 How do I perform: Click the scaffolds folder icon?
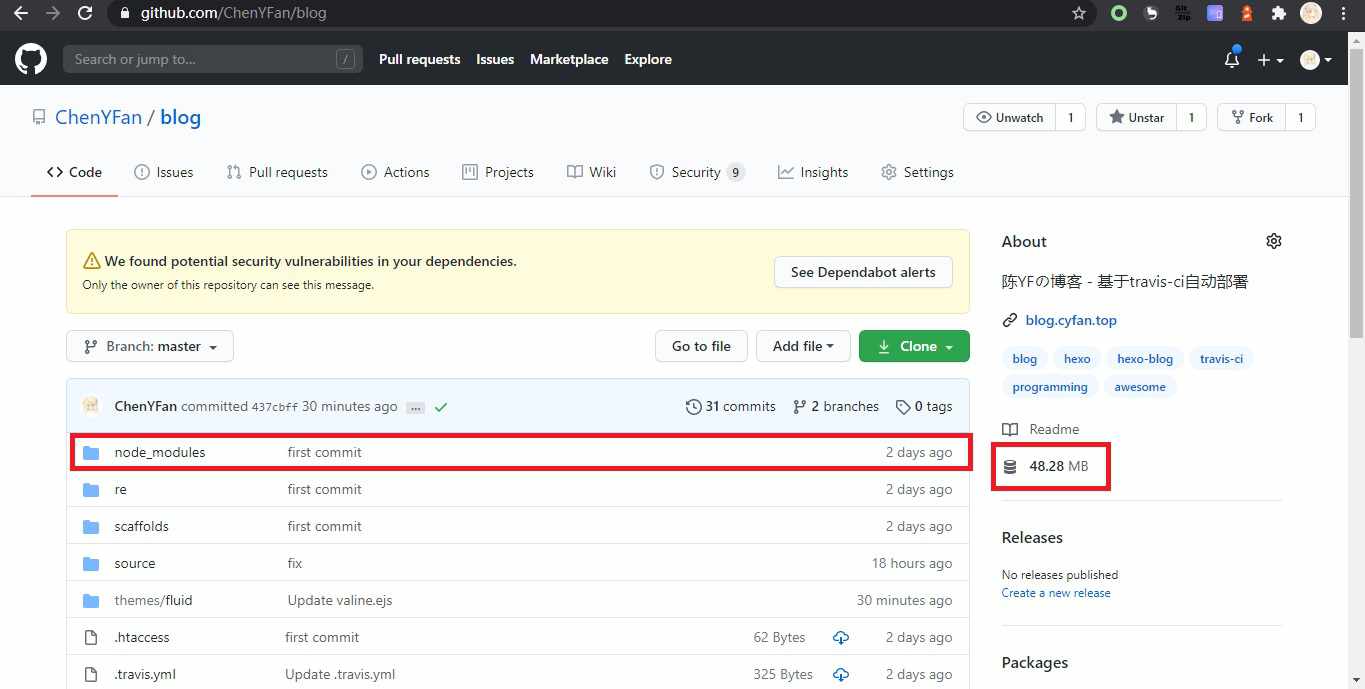(x=91, y=527)
